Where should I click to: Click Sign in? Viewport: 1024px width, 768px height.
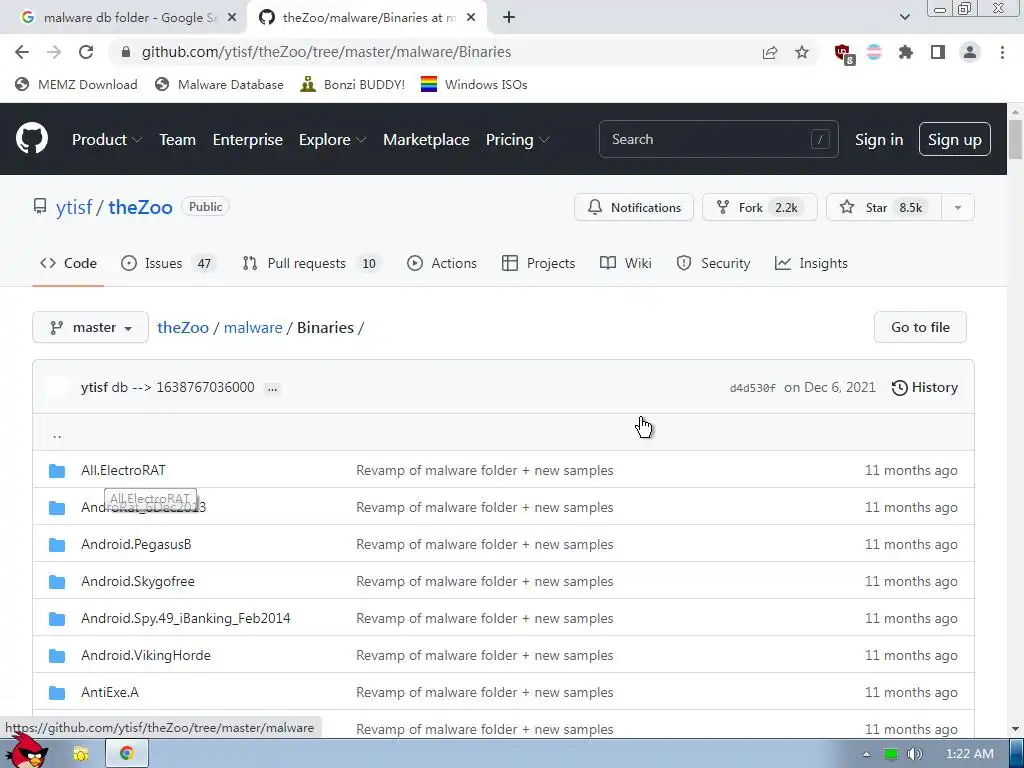click(x=879, y=139)
